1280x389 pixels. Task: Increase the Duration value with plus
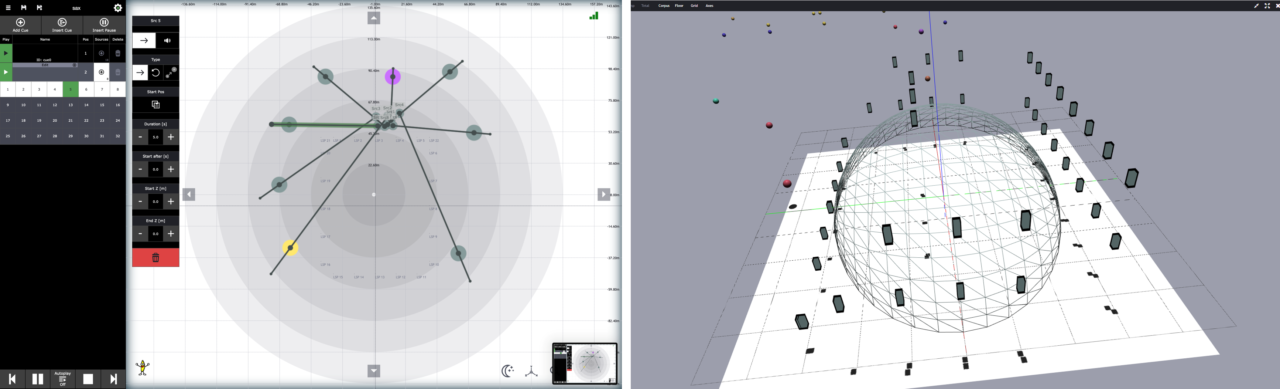pos(171,136)
